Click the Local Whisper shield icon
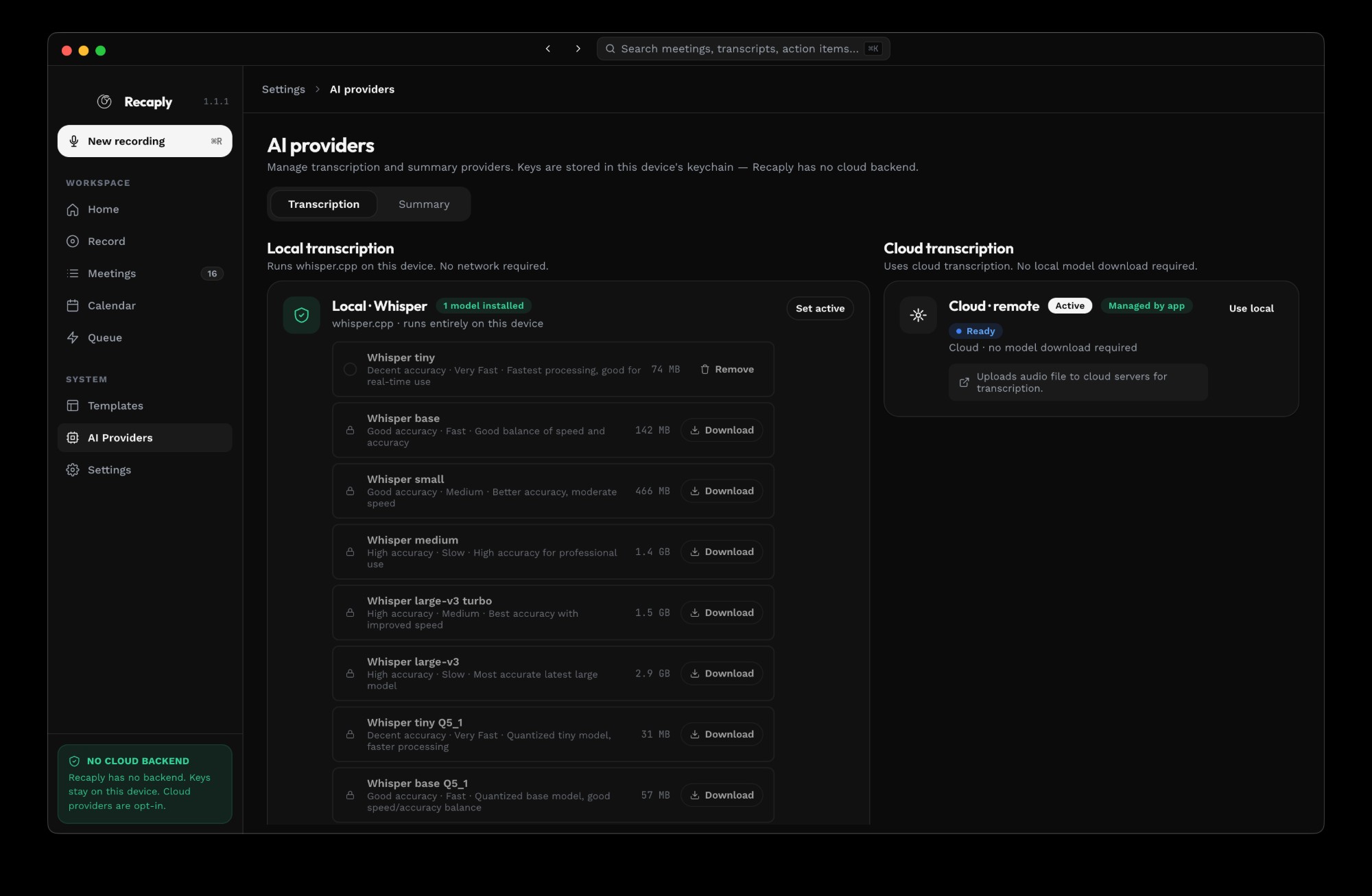Image resolution: width=1372 pixels, height=896 pixels. [x=302, y=316]
